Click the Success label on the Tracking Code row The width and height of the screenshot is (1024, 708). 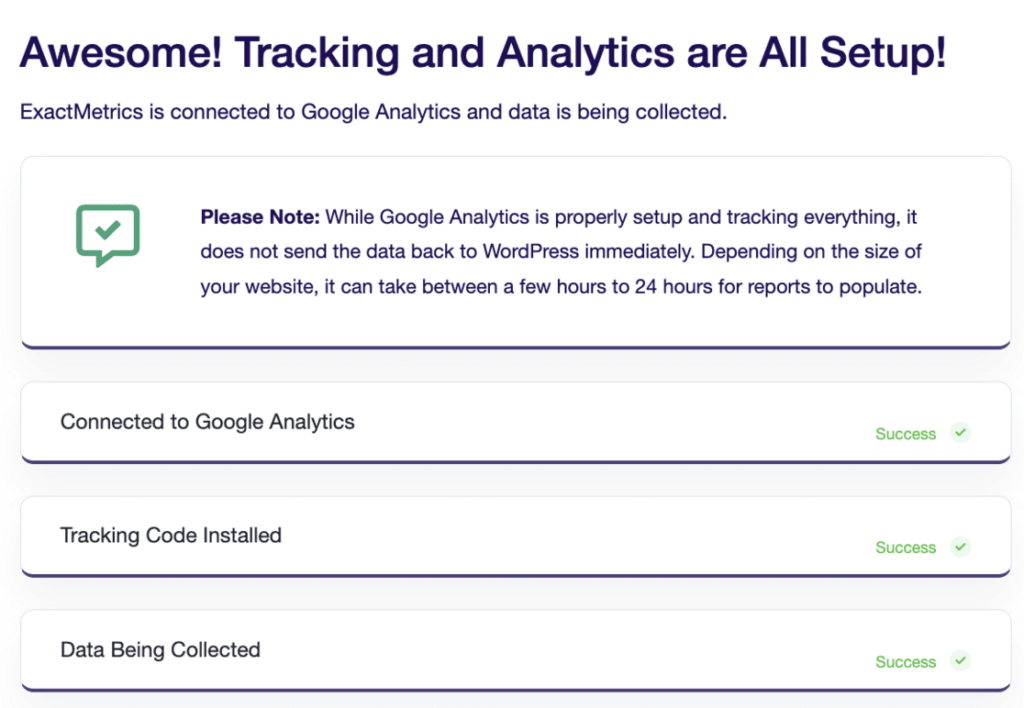tap(905, 548)
